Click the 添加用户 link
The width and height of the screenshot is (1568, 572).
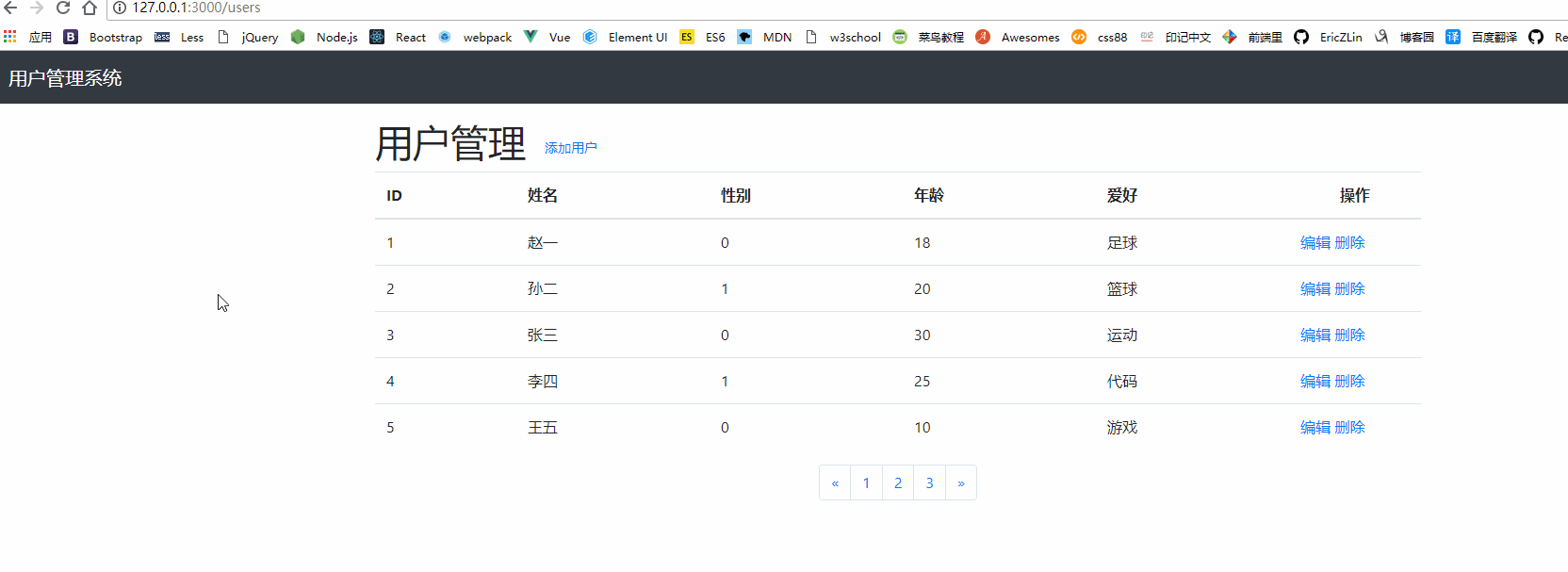tap(570, 148)
